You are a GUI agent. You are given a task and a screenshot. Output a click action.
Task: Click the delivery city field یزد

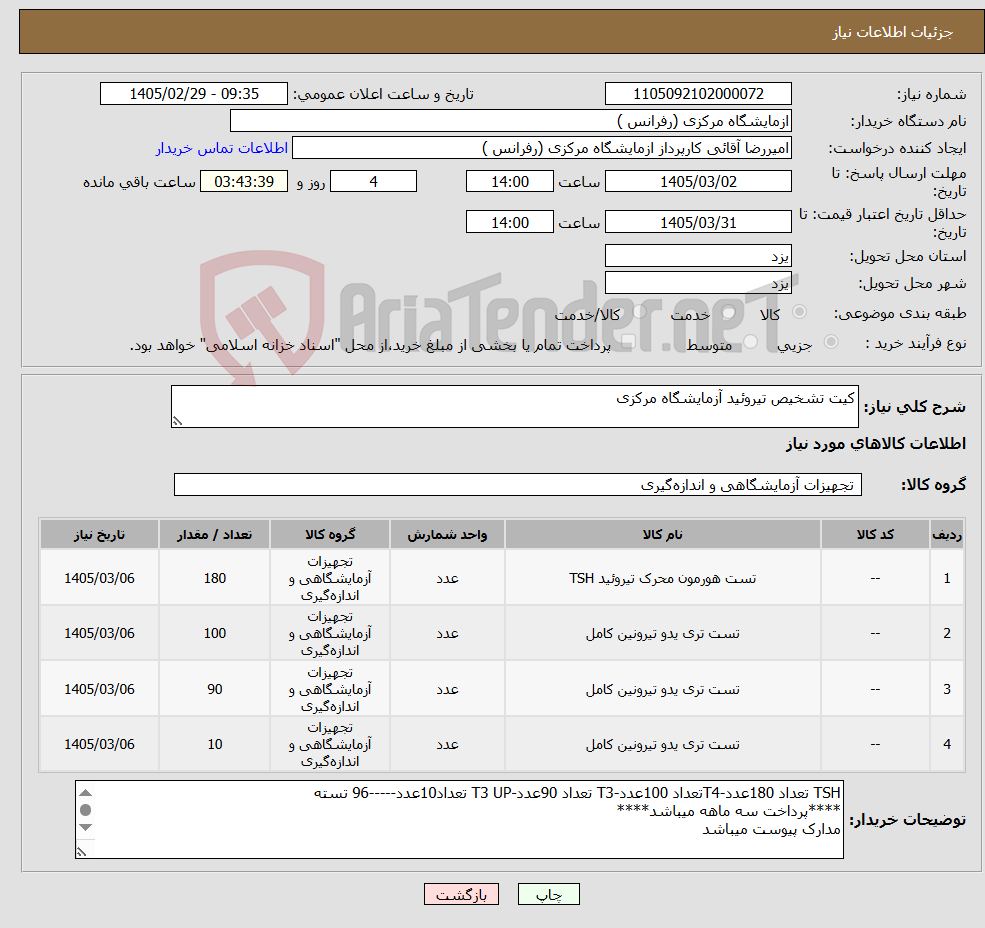point(698,283)
